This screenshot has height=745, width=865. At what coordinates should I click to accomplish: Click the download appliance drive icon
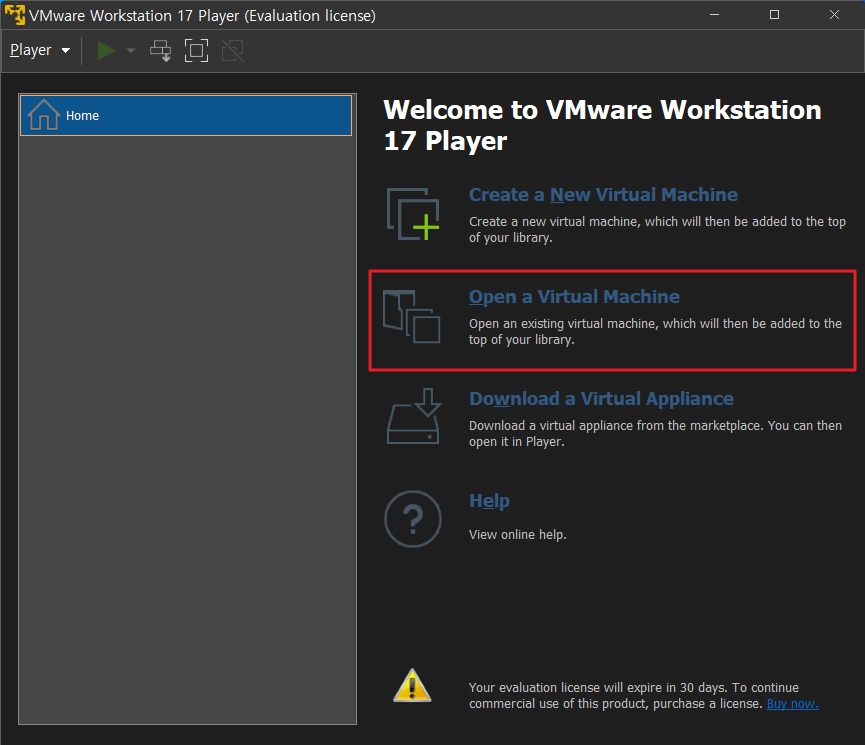click(x=414, y=416)
